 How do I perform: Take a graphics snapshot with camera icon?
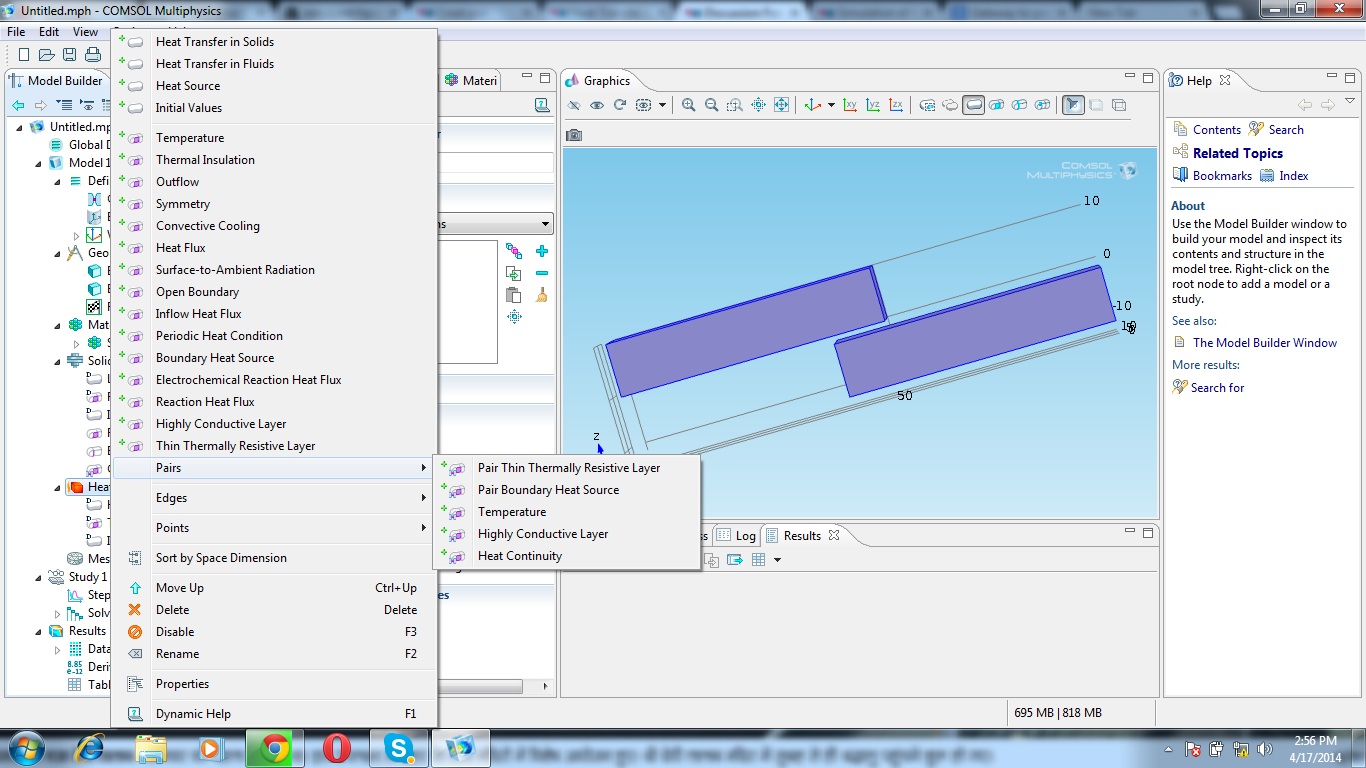click(574, 135)
